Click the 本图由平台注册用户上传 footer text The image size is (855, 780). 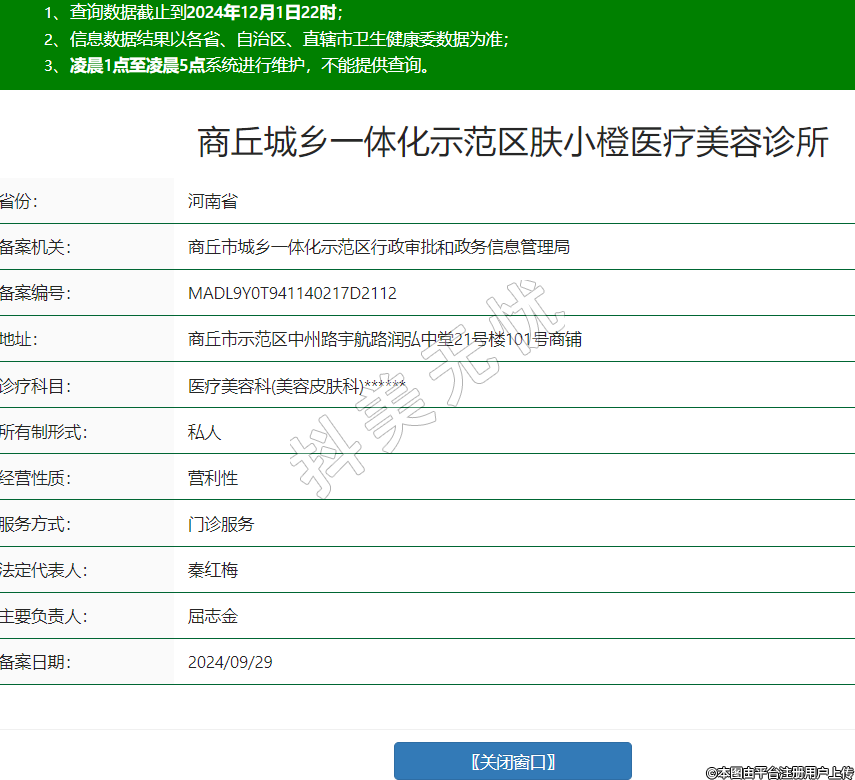[x=779, y=772]
